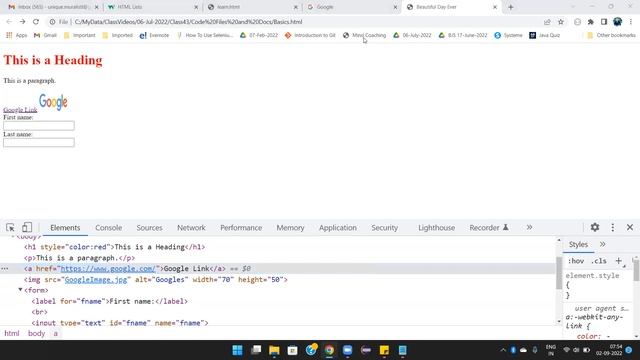Viewport: 640px width, 360px height.
Task: Select the h1 heading node in Elements
Action: pyautogui.click(x=114, y=247)
